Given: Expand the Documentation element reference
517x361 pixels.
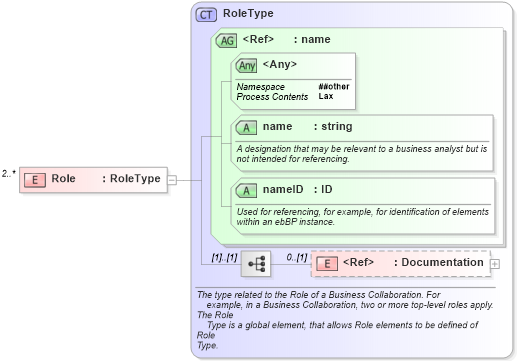Looking at the screenshot, I should [495, 264].
